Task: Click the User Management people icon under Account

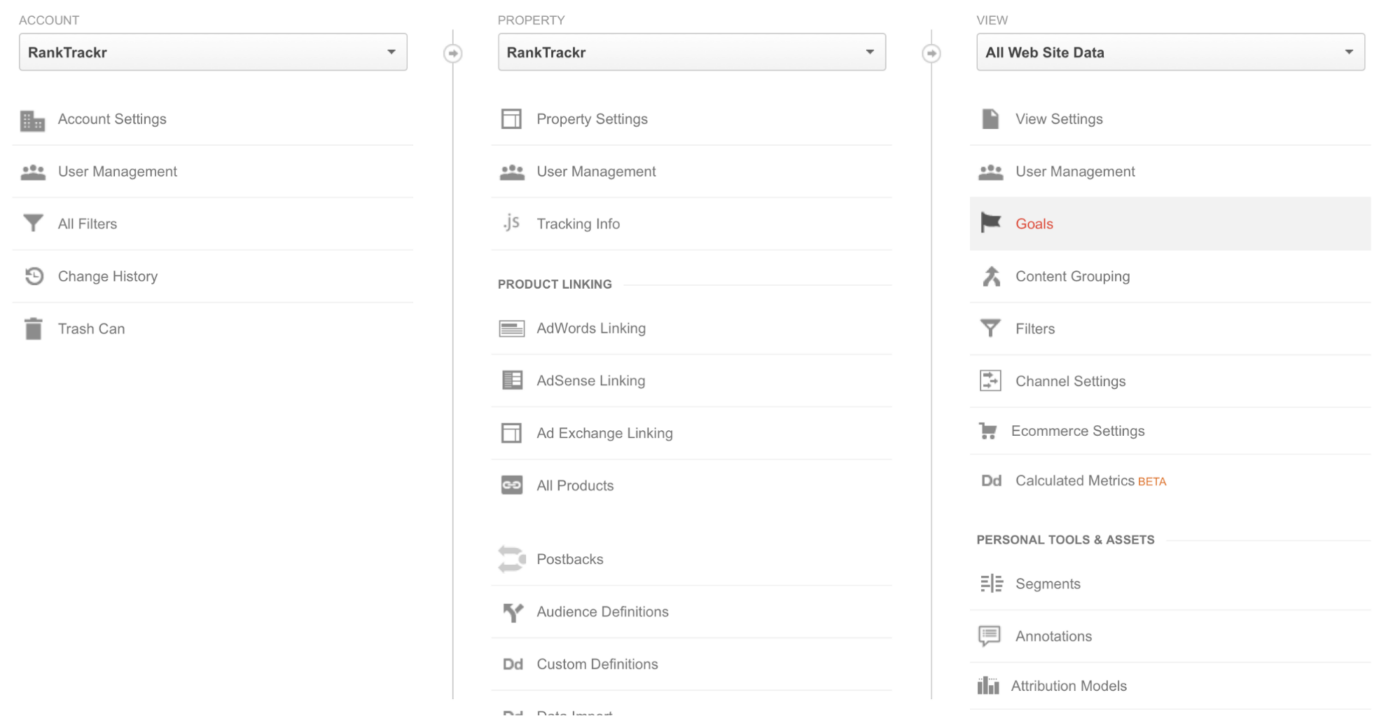Action: [33, 172]
